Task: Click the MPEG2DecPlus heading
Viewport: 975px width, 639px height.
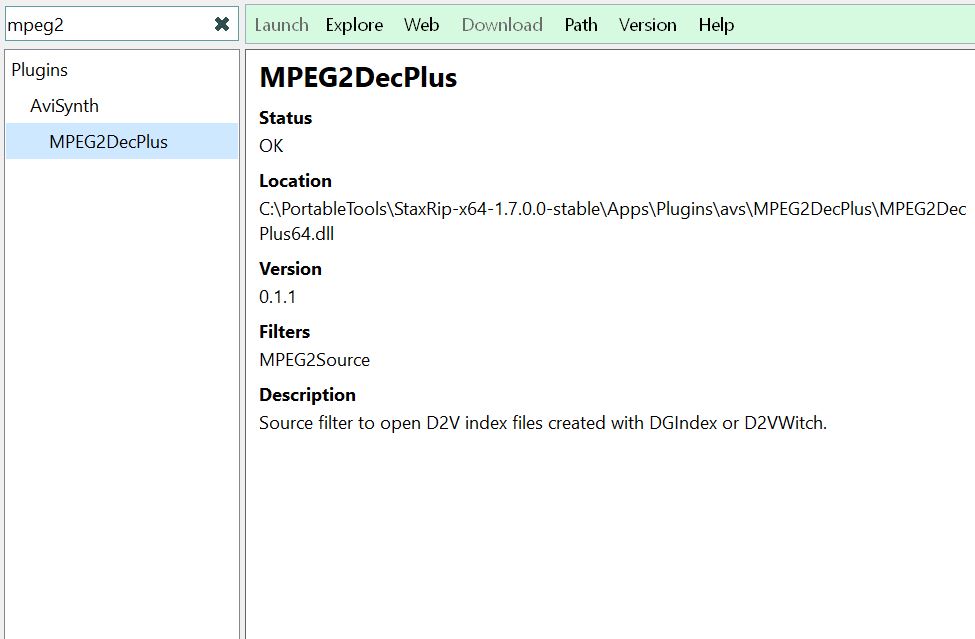Action: click(358, 78)
